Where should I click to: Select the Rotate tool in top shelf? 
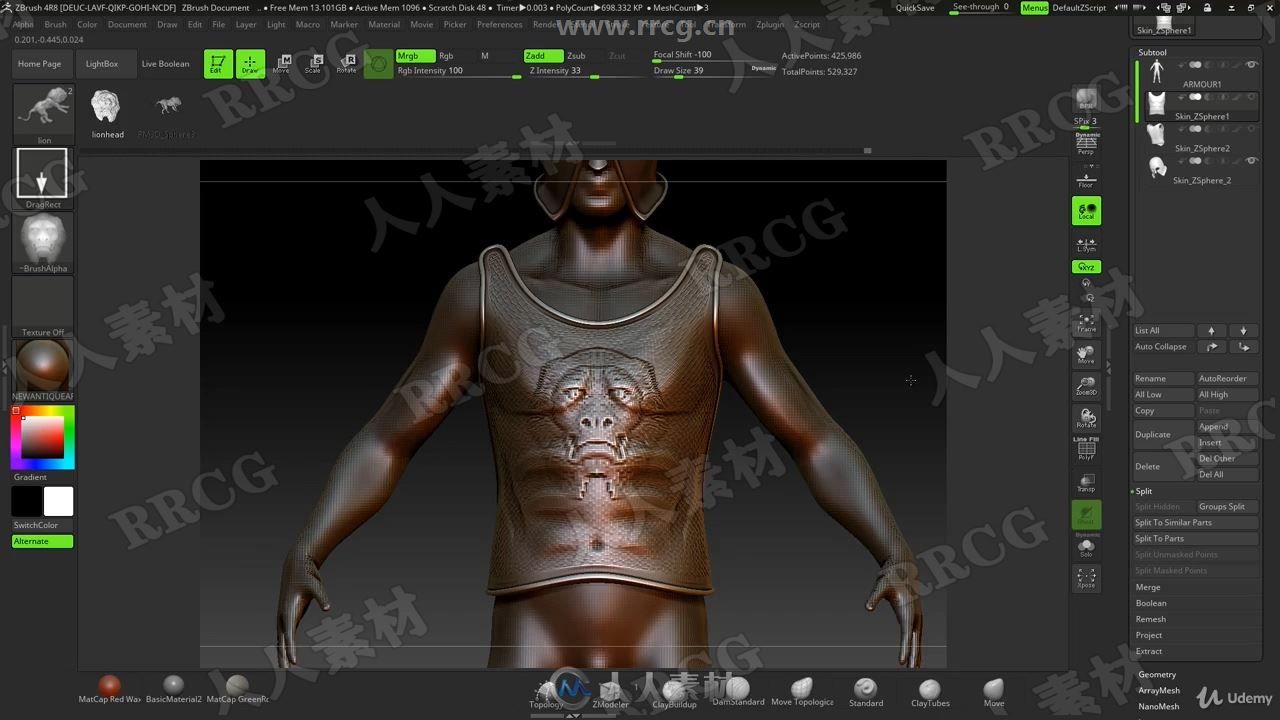(x=346, y=64)
